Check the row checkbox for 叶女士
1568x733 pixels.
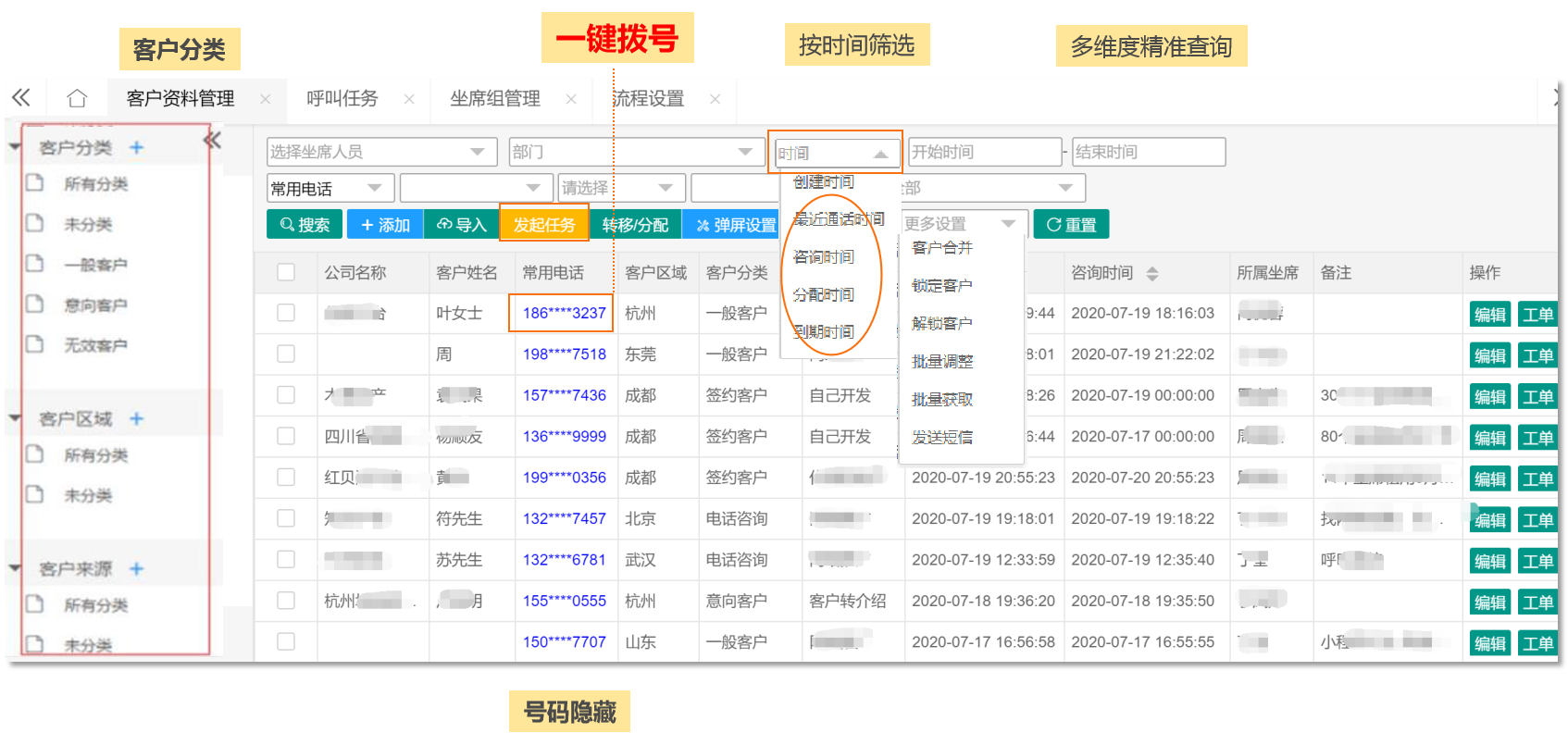286,313
